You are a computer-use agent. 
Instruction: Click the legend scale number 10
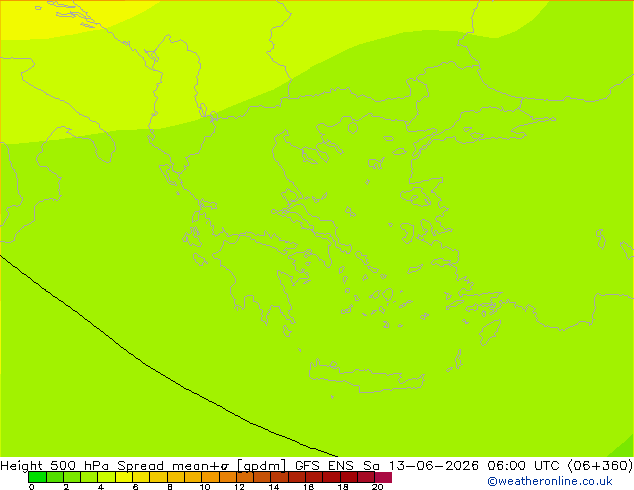click(x=205, y=487)
